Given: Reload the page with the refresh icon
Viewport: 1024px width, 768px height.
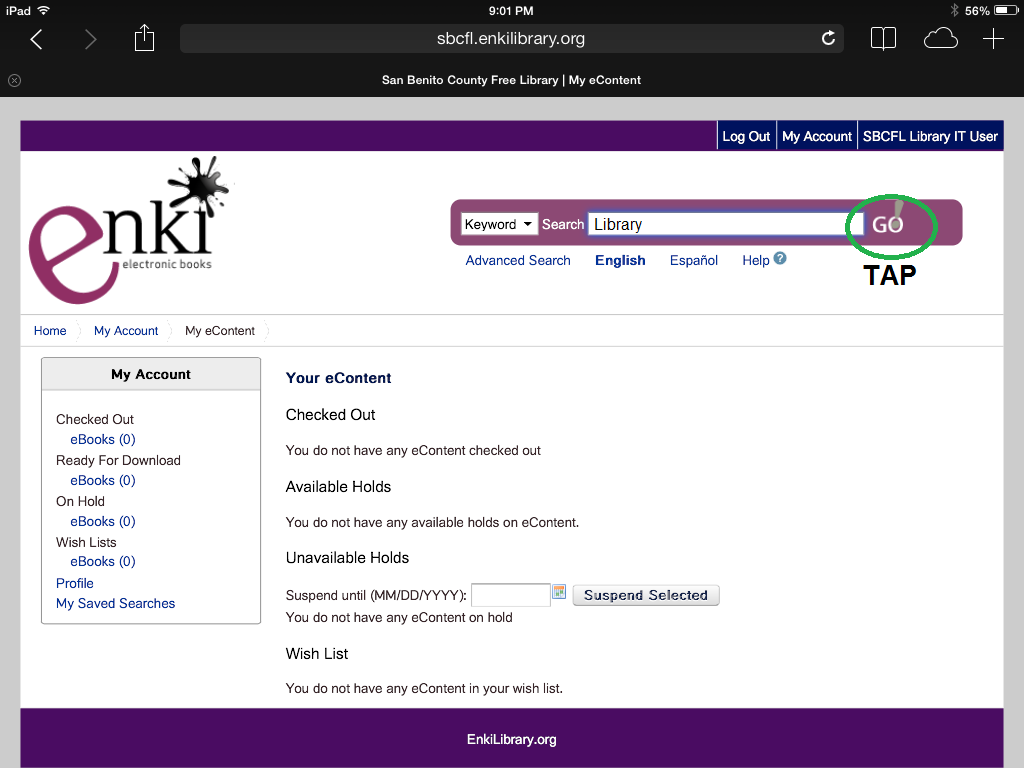Looking at the screenshot, I should click(828, 39).
